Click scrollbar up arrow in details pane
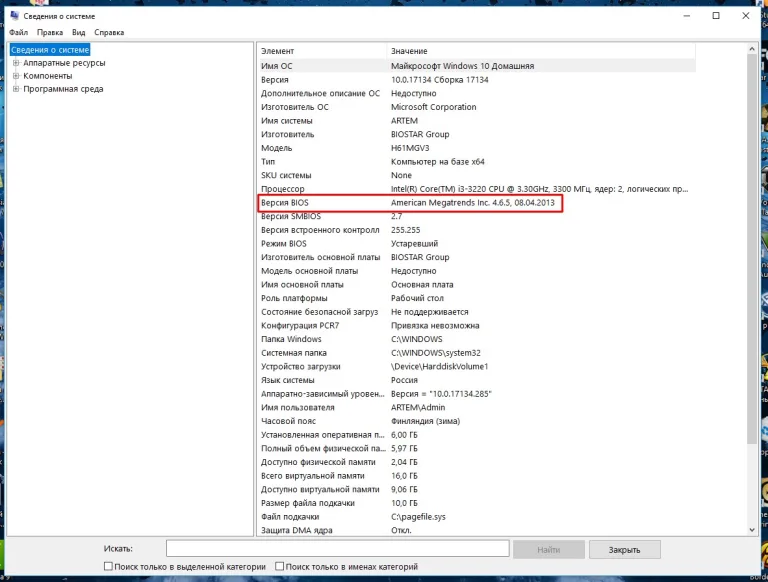The image size is (768, 582). click(x=752, y=48)
